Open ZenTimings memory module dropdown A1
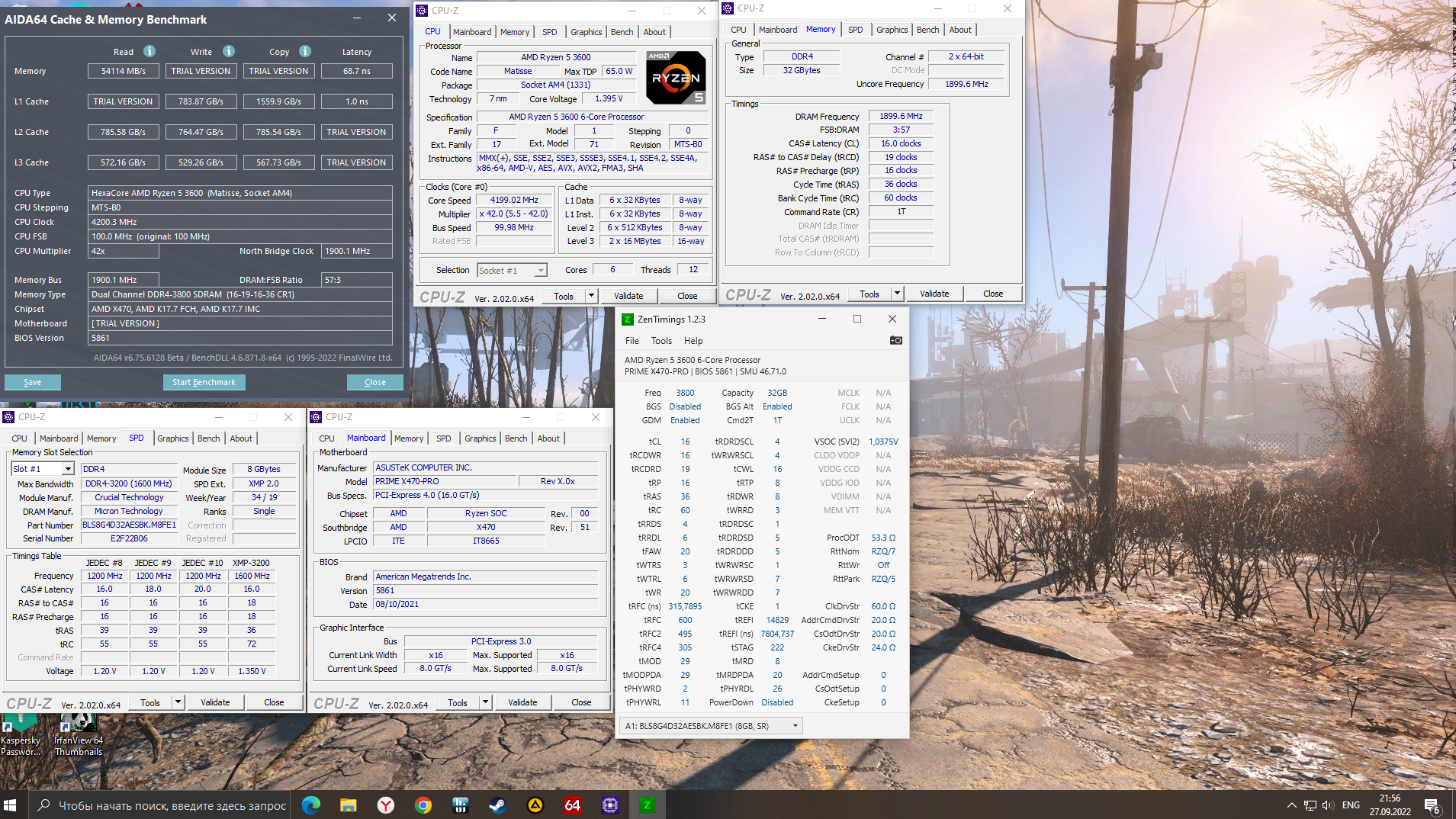Viewport: 1456px width, 819px height. [711, 726]
